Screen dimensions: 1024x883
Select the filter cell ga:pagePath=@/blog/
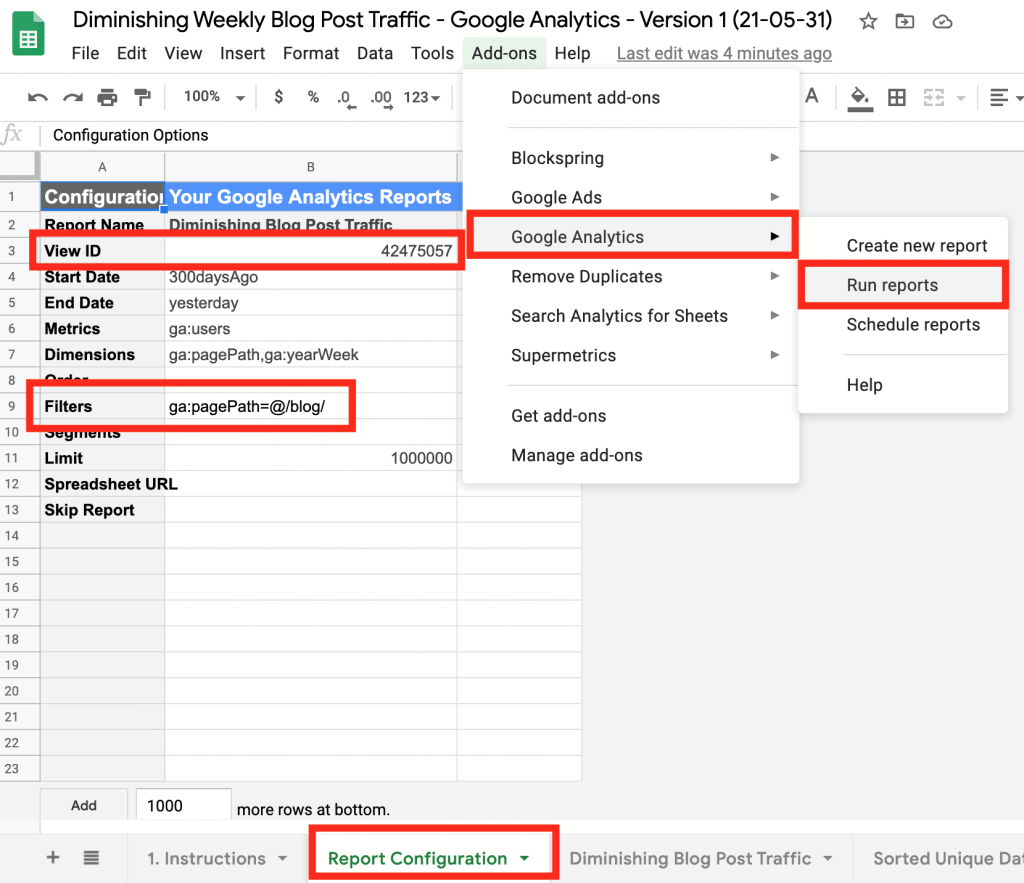pos(311,406)
